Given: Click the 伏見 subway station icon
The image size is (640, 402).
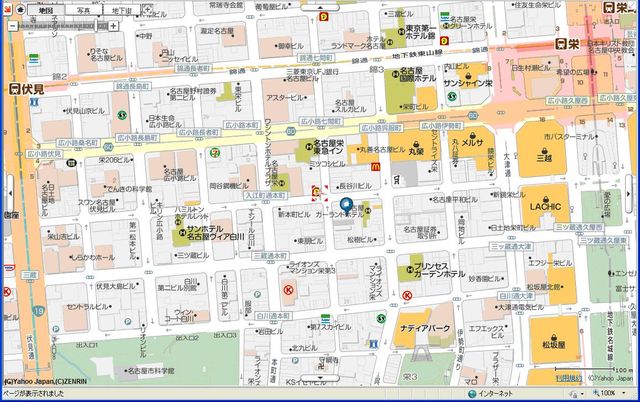Looking at the screenshot, I should [15, 89].
